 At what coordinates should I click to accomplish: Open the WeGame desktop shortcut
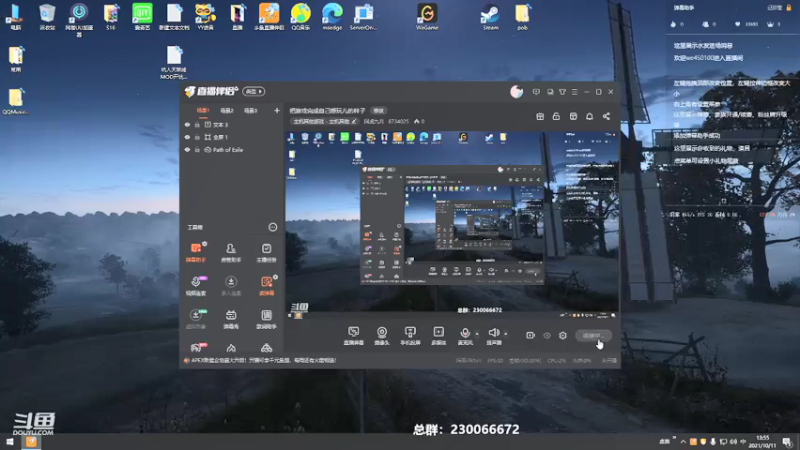click(427, 17)
